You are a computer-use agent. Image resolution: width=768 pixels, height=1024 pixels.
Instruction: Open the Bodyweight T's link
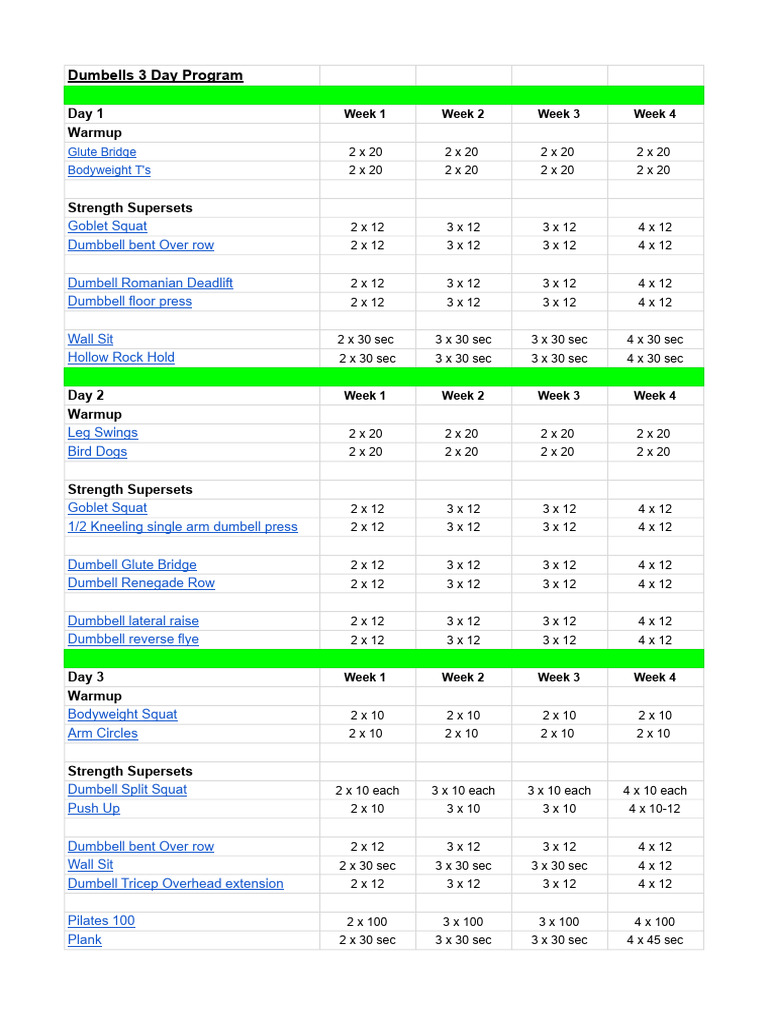[109, 170]
